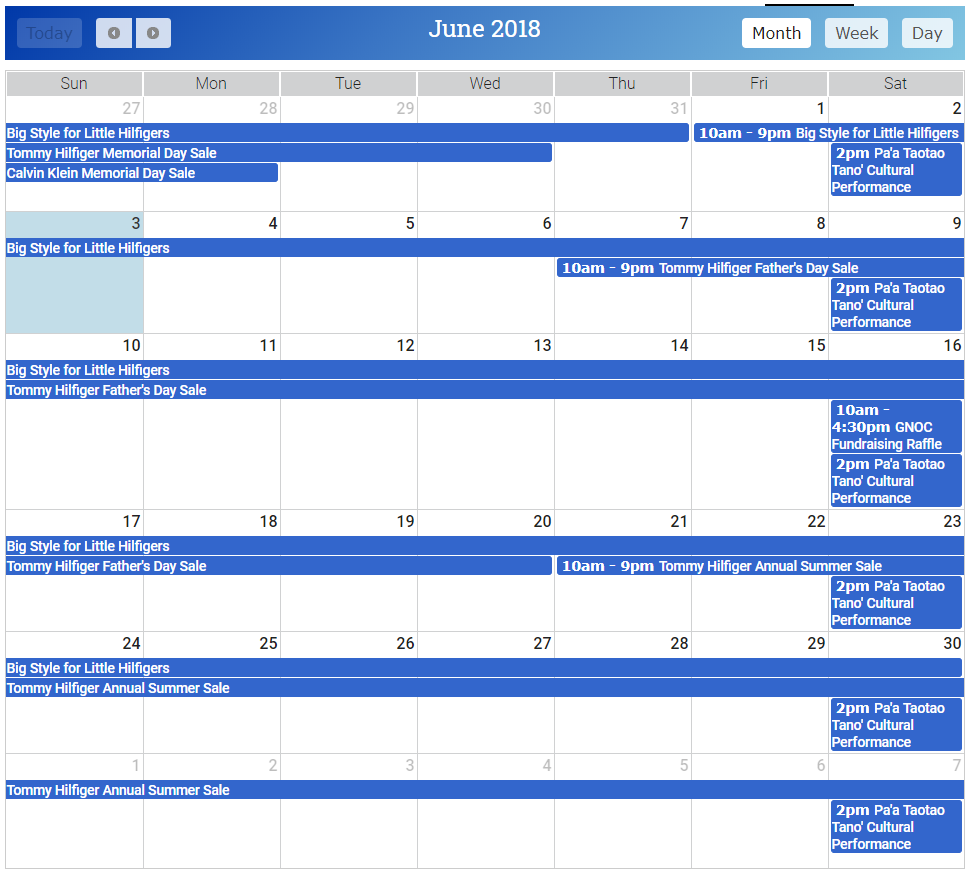Open Pa'a Taotao Tano' performance on July 7
Screen dimensions: 967x873
pyautogui.click(x=896, y=827)
